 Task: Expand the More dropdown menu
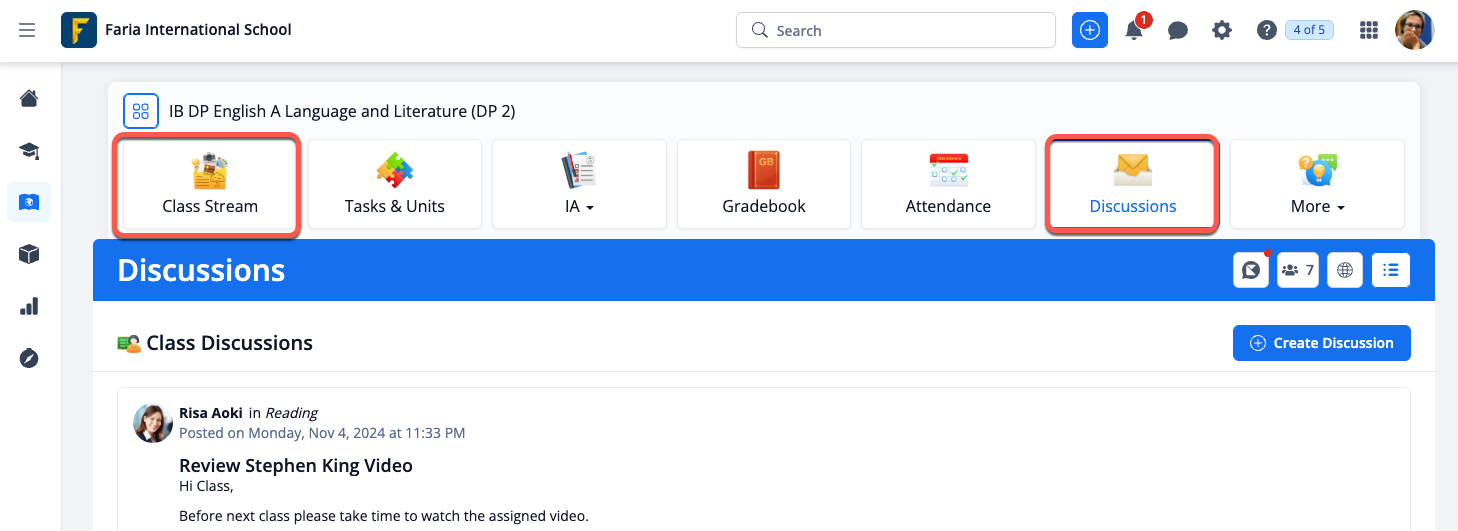point(1317,185)
